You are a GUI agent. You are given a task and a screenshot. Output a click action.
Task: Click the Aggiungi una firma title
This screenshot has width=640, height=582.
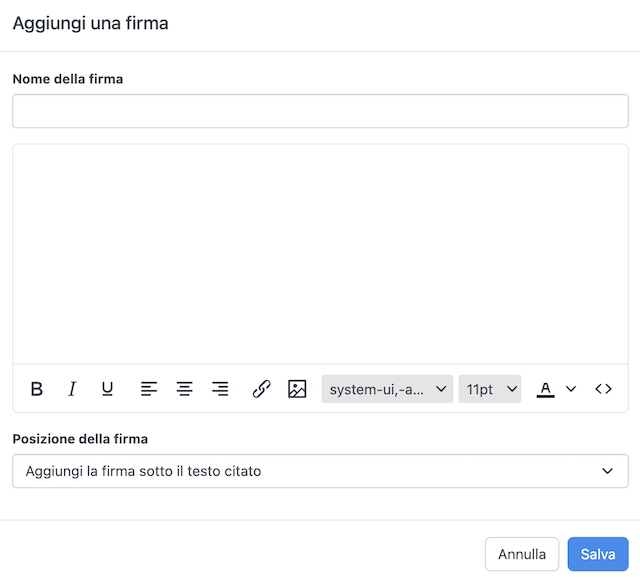click(x=91, y=23)
